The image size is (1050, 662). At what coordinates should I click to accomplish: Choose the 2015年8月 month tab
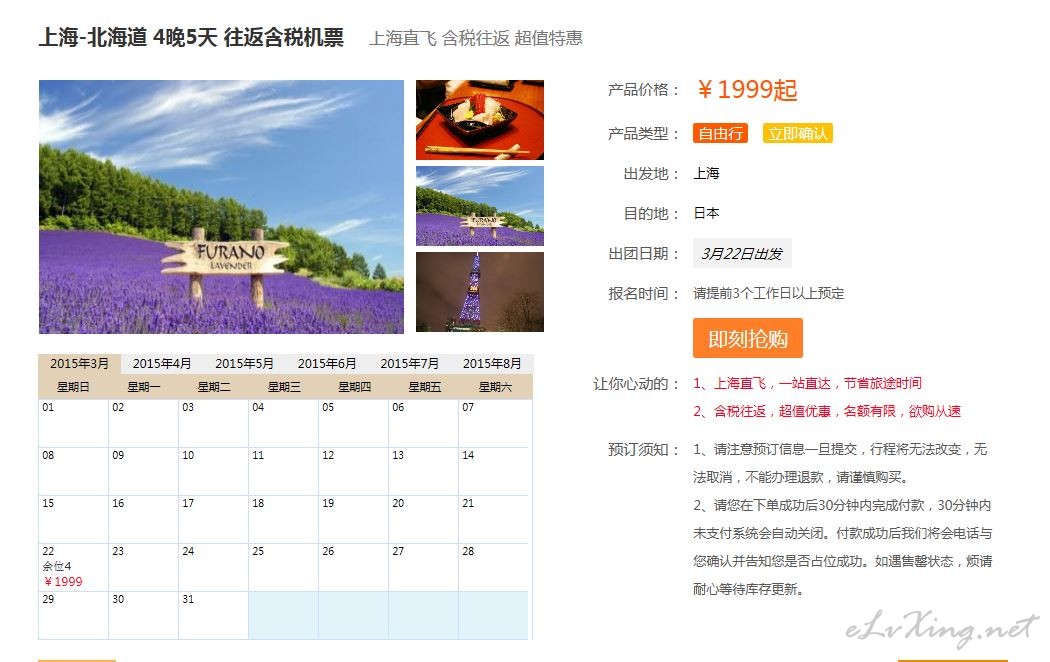491,364
